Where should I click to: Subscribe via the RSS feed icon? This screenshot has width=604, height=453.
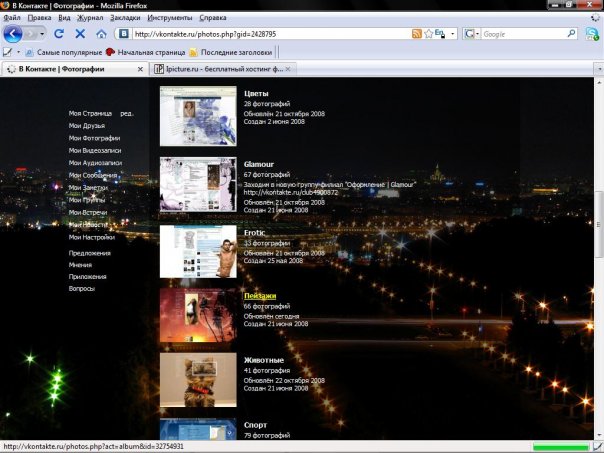pos(417,34)
